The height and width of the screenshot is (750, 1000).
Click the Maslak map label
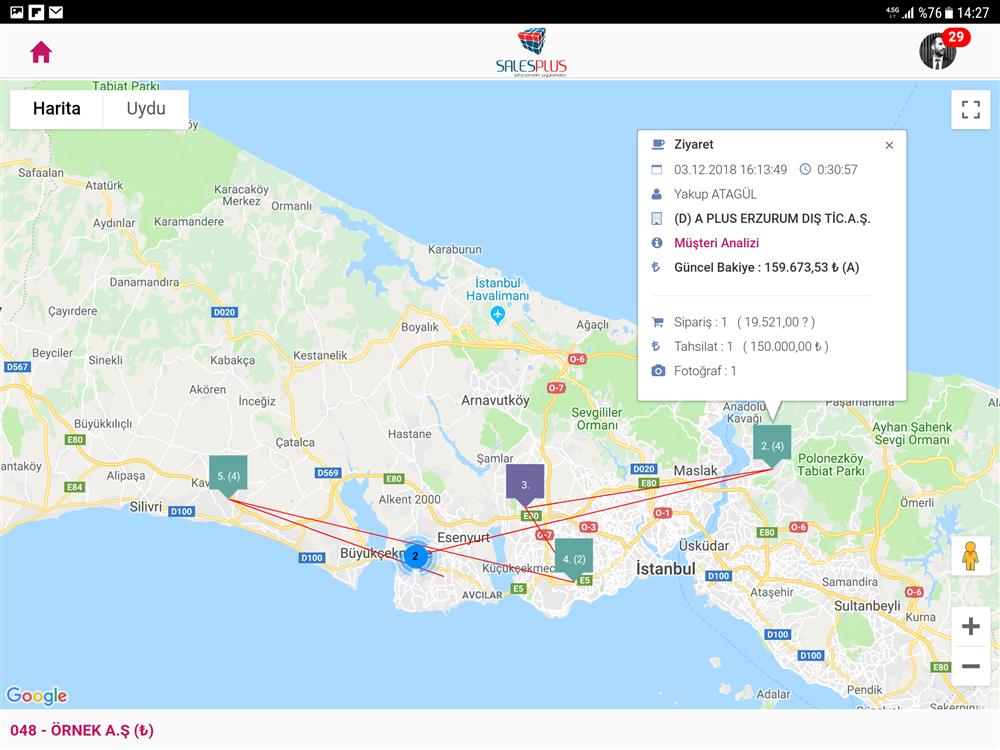coord(696,471)
